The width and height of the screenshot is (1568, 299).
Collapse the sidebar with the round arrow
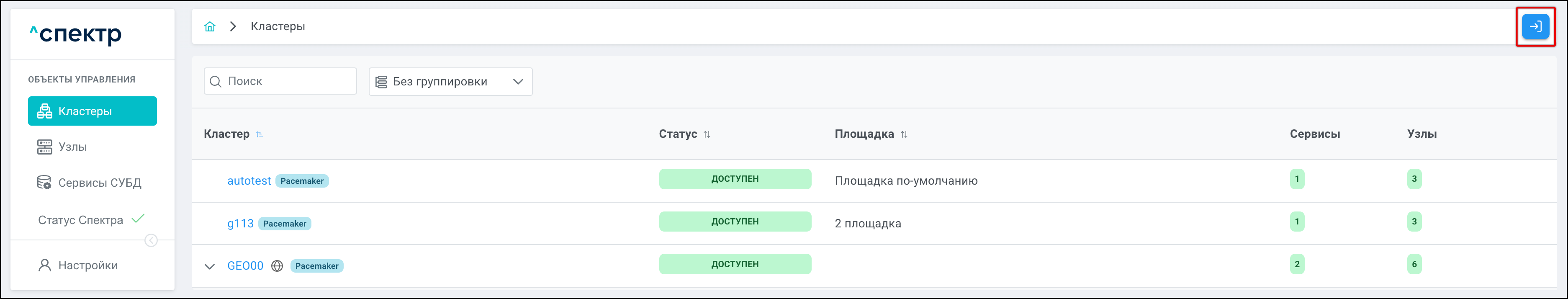(151, 240)
